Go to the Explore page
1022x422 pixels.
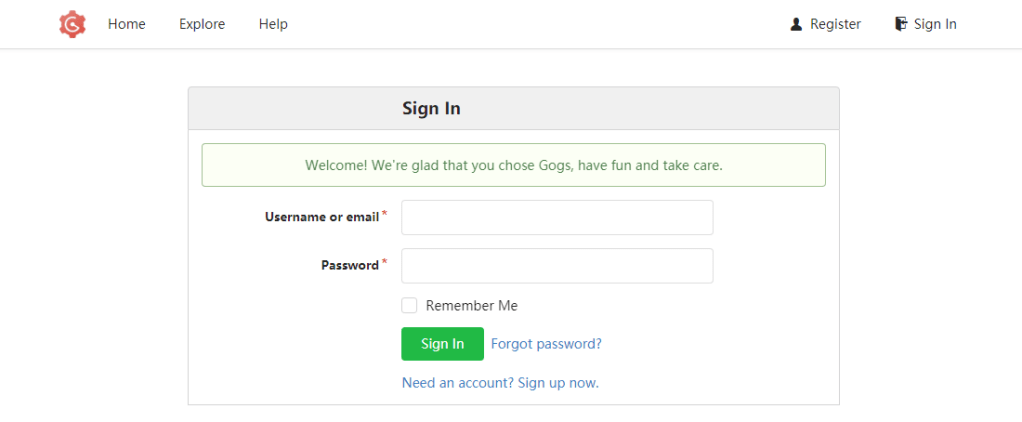point(202,24)
